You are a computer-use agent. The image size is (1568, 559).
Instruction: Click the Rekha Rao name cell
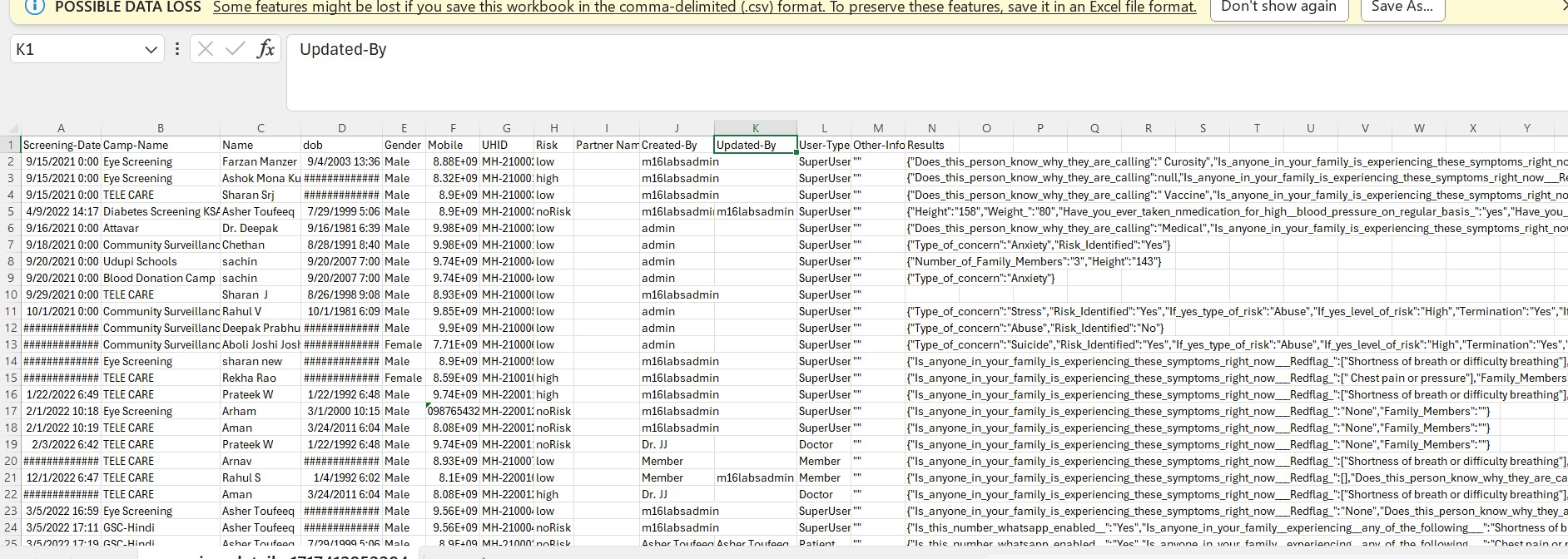pos(260,378)
